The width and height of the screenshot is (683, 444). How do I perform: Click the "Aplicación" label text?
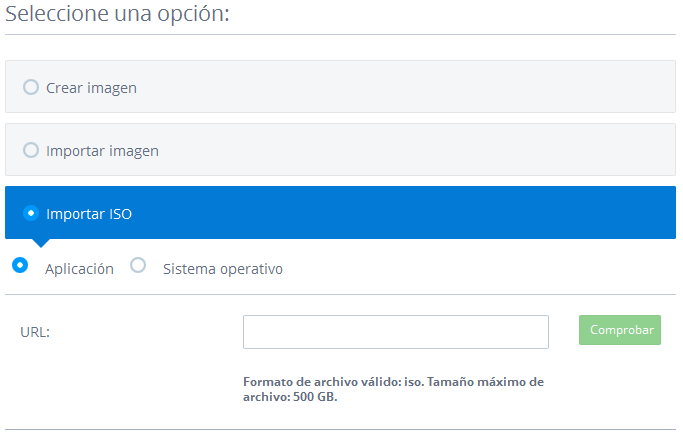click(79, 269)
